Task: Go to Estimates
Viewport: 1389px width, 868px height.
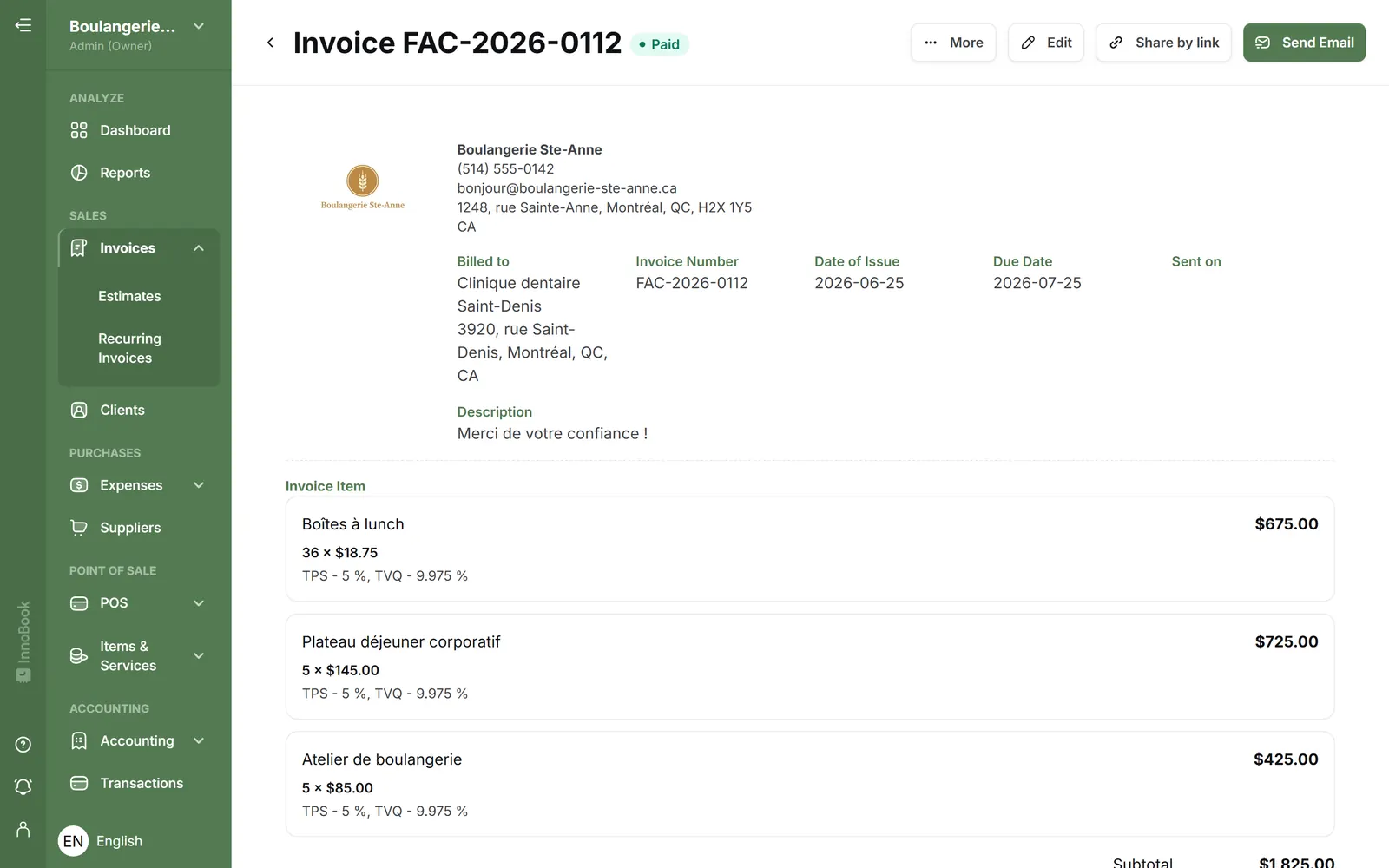Action: click(129, 296)
